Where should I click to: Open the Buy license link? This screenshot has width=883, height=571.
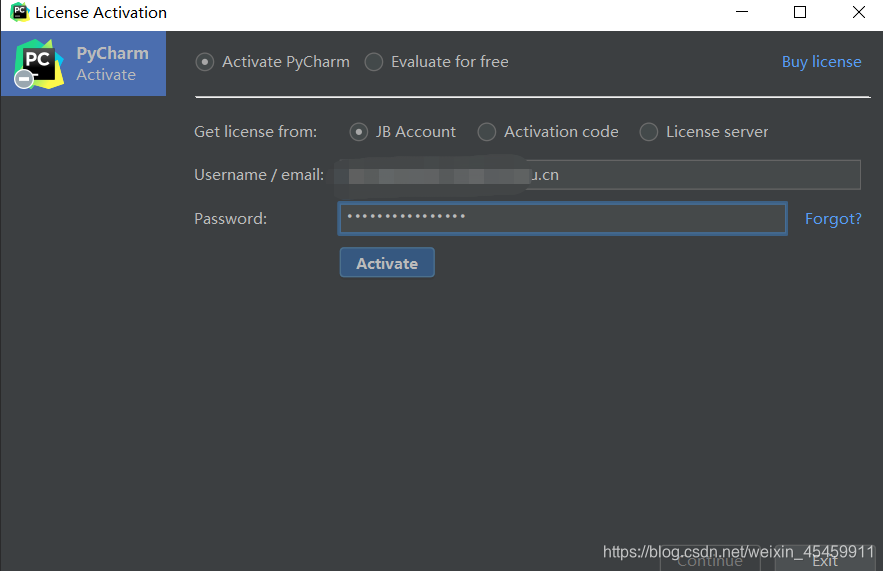821,62
